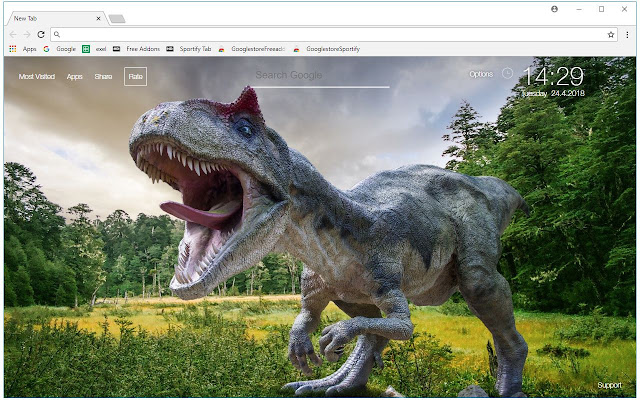Select the New Tab browser tab
The image size is (640, 400).
56,18
